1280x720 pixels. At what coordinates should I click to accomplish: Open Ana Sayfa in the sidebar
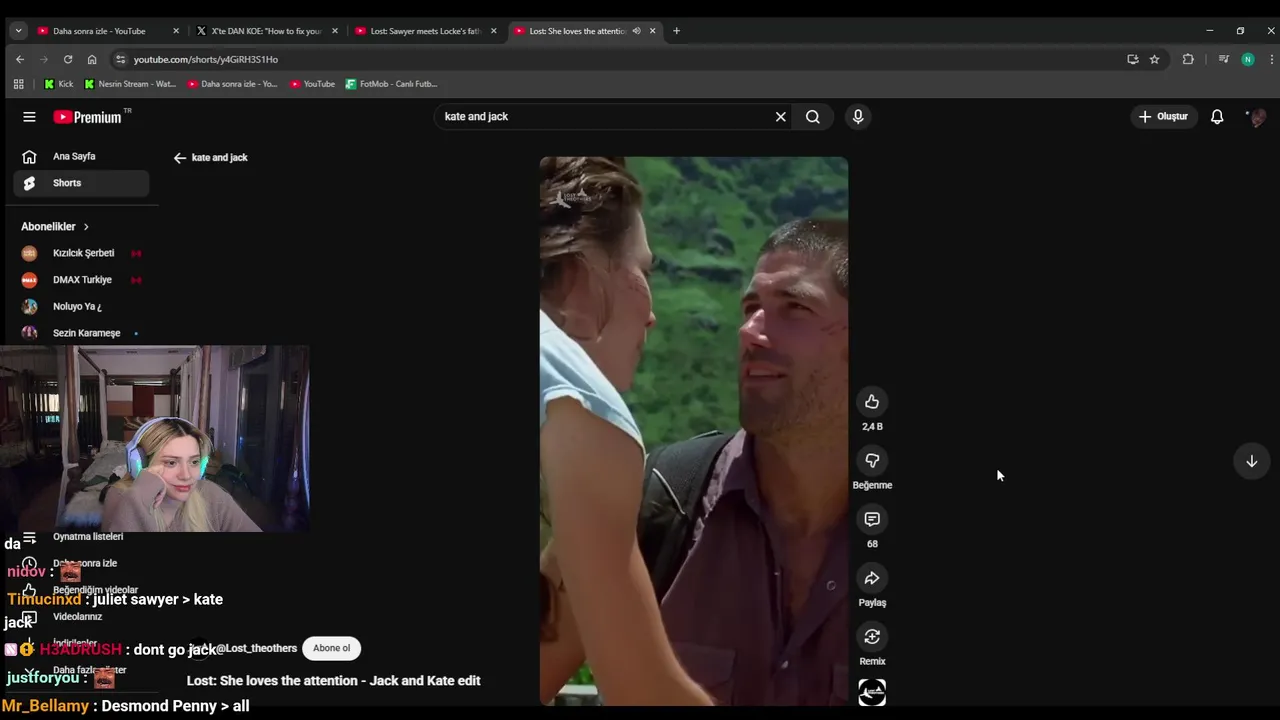tap(81, 156)
